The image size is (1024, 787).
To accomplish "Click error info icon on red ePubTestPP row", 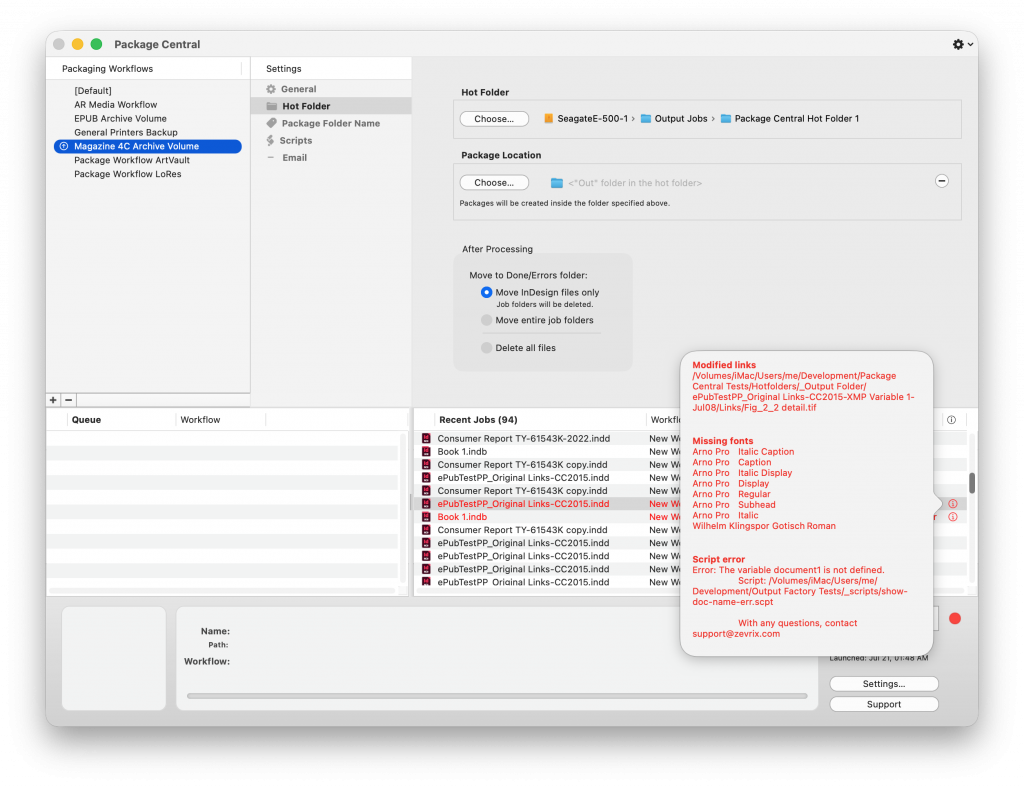I will coord(953,504).
